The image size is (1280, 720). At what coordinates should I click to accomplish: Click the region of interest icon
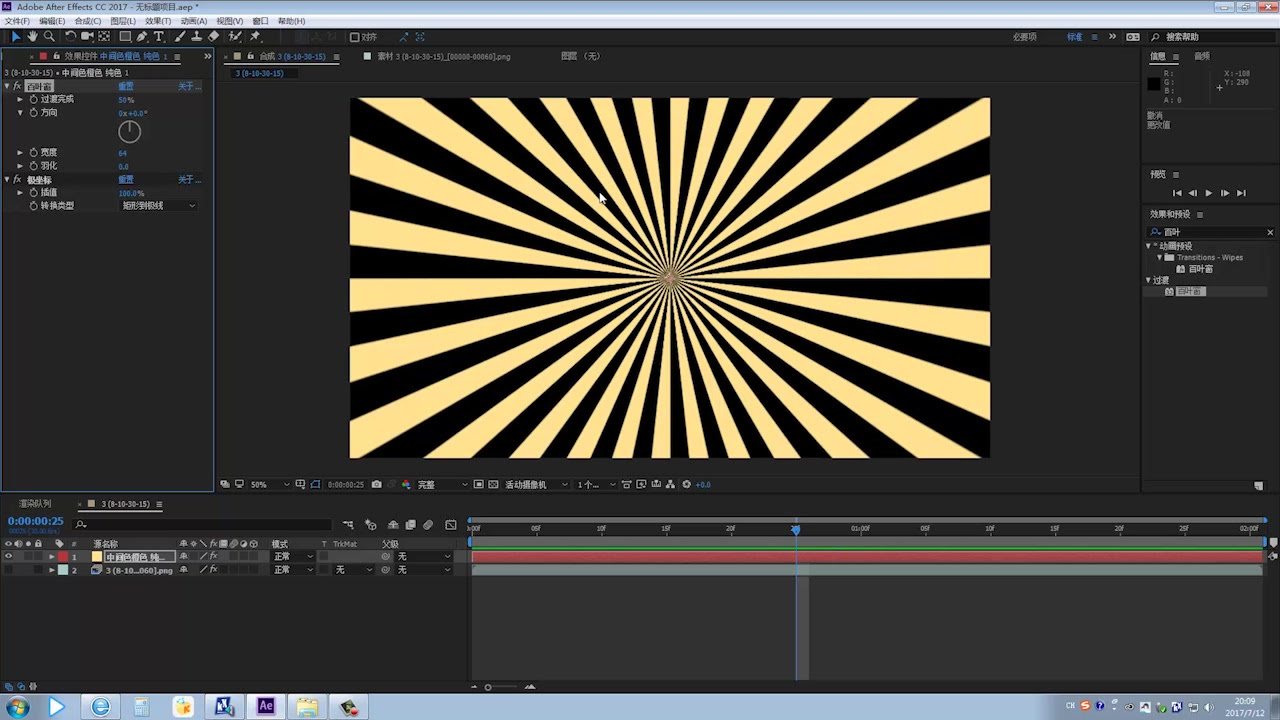pos(479,484)
